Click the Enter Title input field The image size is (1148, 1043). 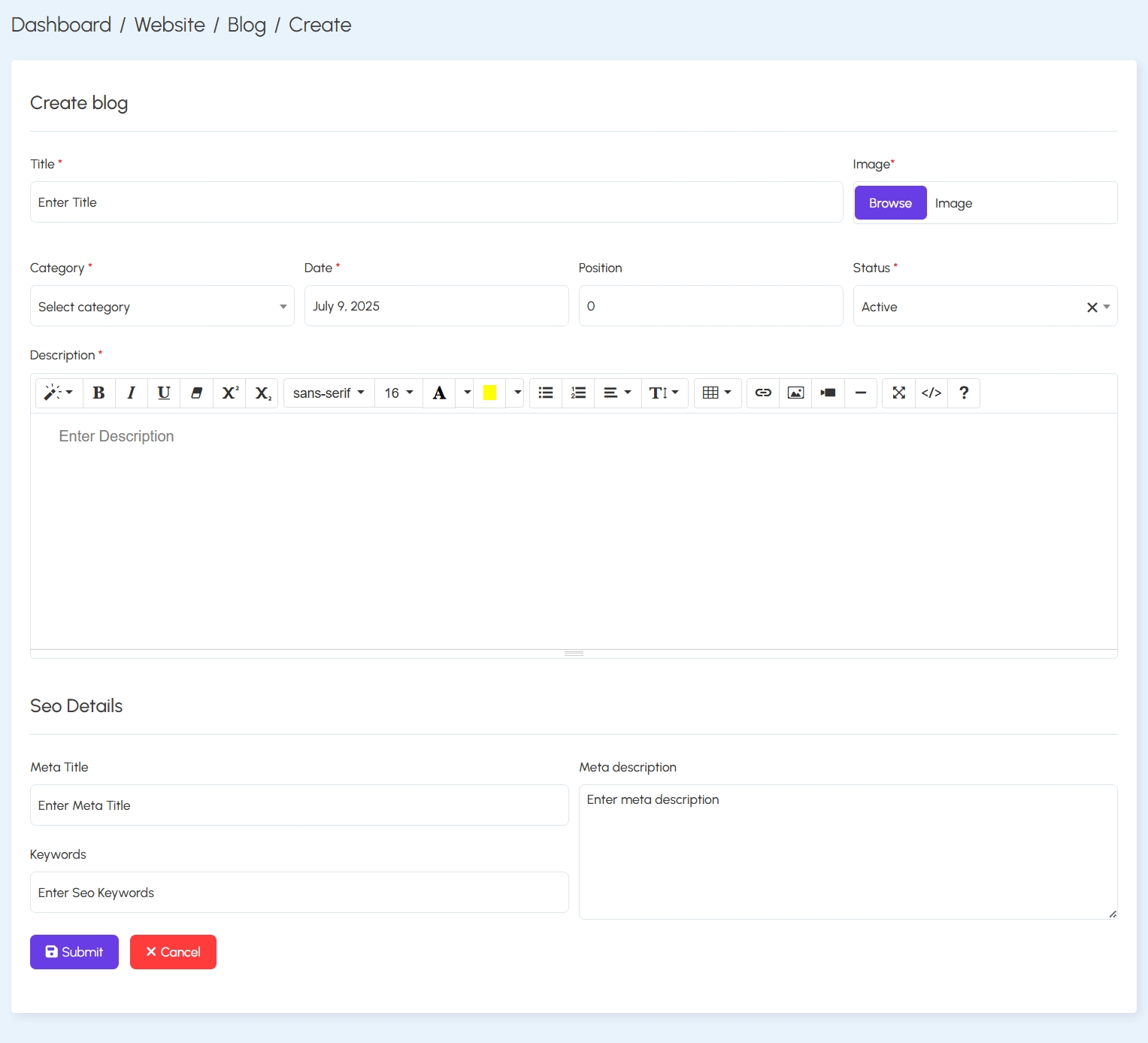point(437,202)
